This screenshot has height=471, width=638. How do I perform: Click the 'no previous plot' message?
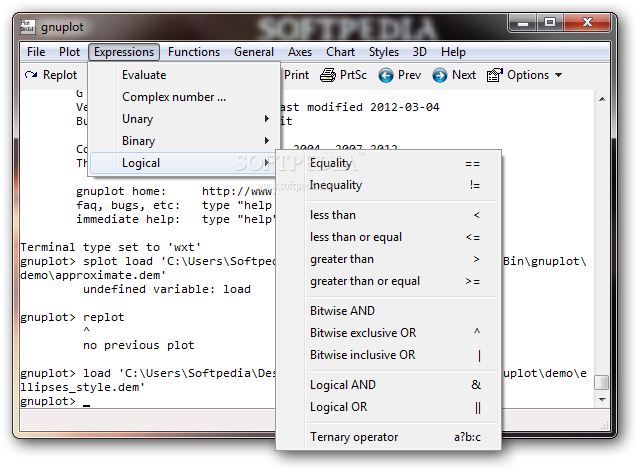coord(138,345)
